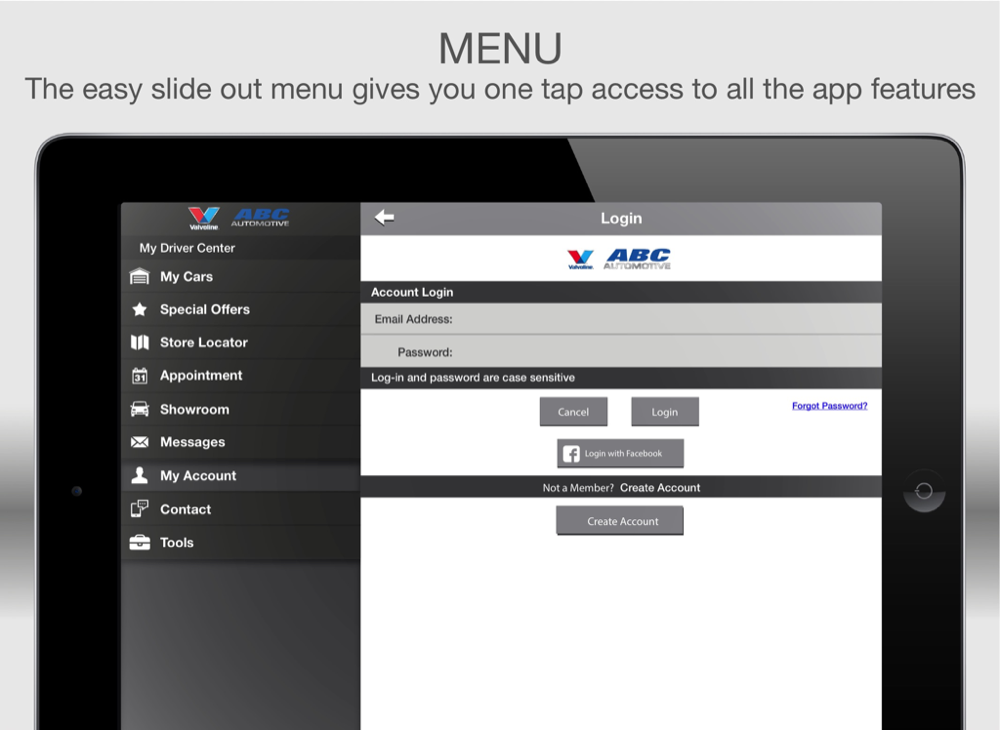Focus the Password field
This screenshot has height=730, width=1000.
(x=621, y=352)
